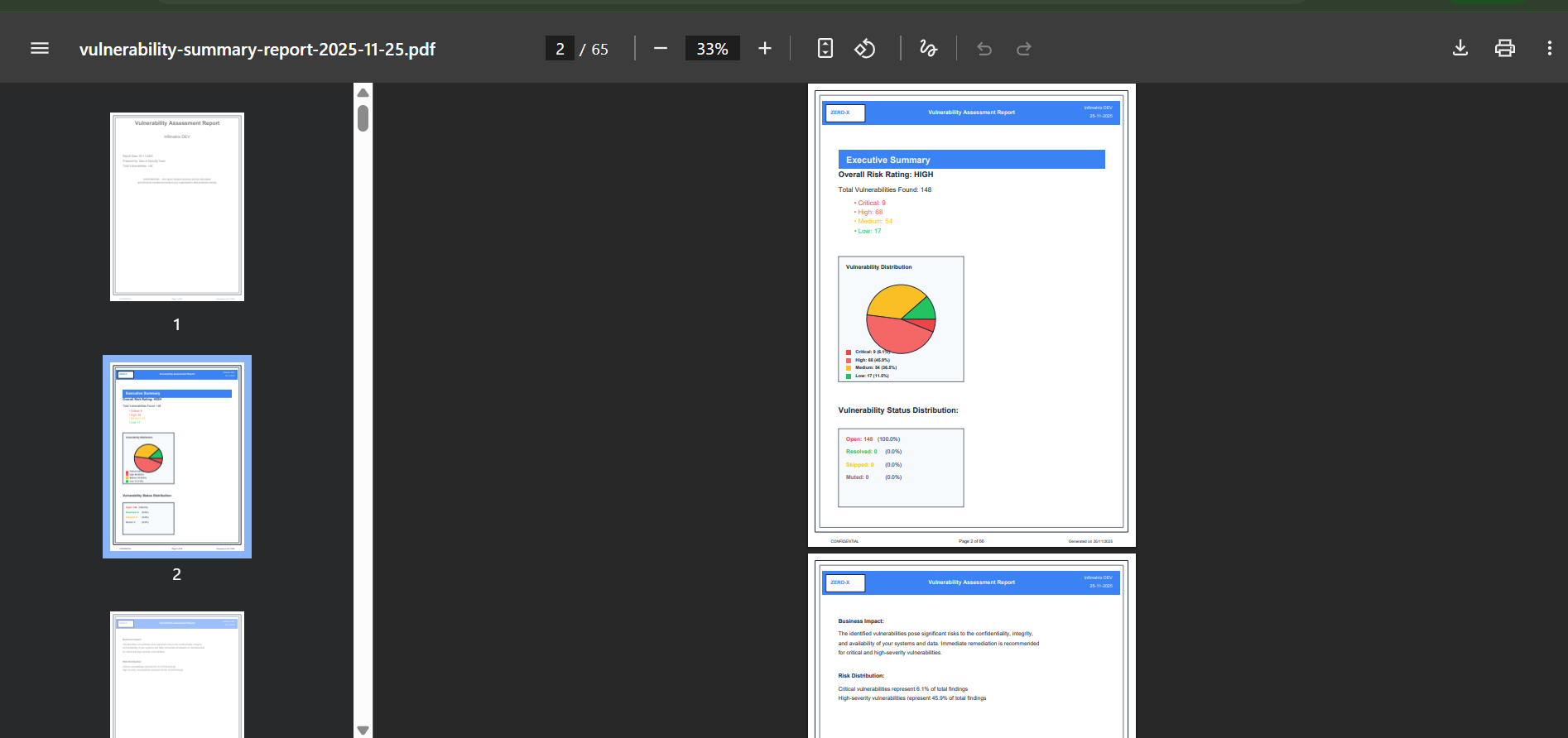Download the PDF file
The height and width of the screenshot is (738, 1568).
tap(1460, 48)
